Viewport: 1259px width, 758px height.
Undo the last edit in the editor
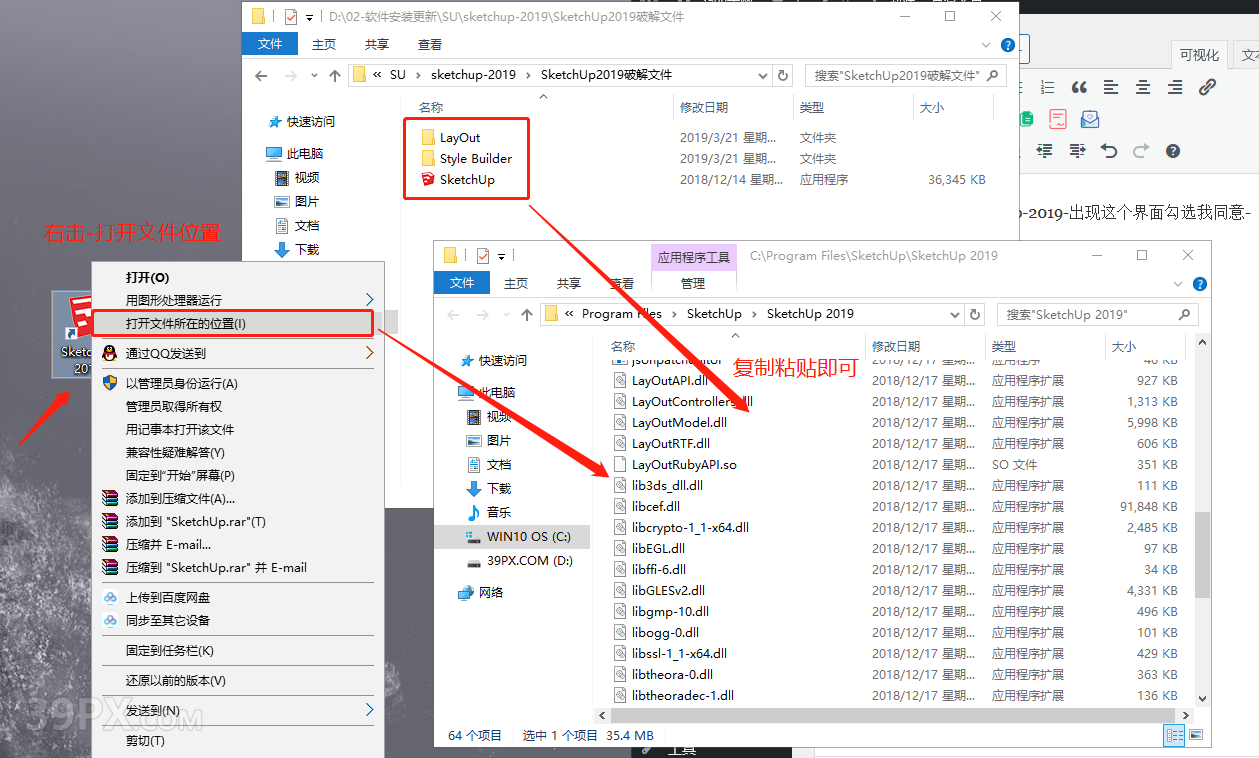click(x=1109, y=151)
